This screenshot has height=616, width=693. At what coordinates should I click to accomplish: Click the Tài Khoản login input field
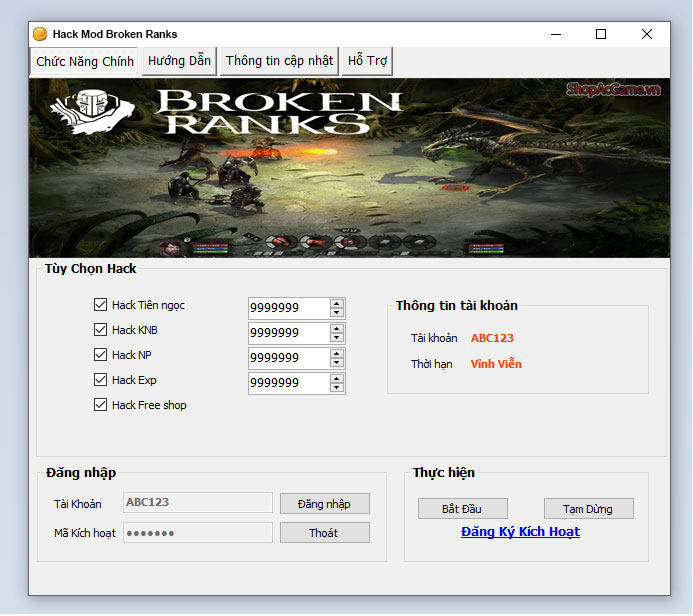(x=198, y=503)
